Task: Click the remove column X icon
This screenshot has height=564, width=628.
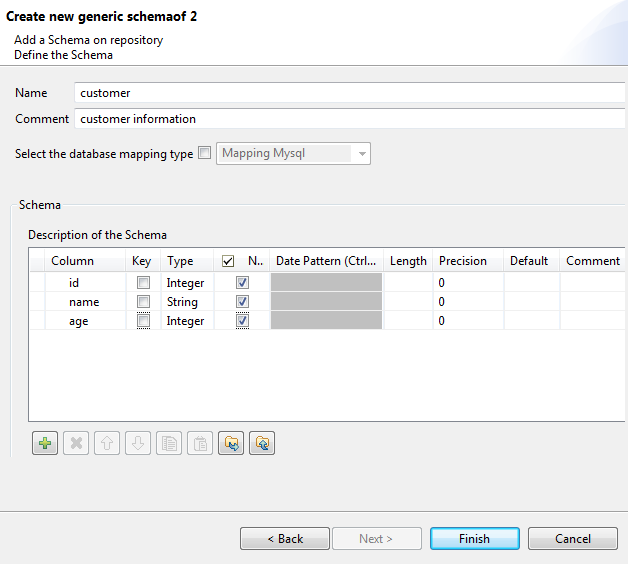Action: click(75, 443)
